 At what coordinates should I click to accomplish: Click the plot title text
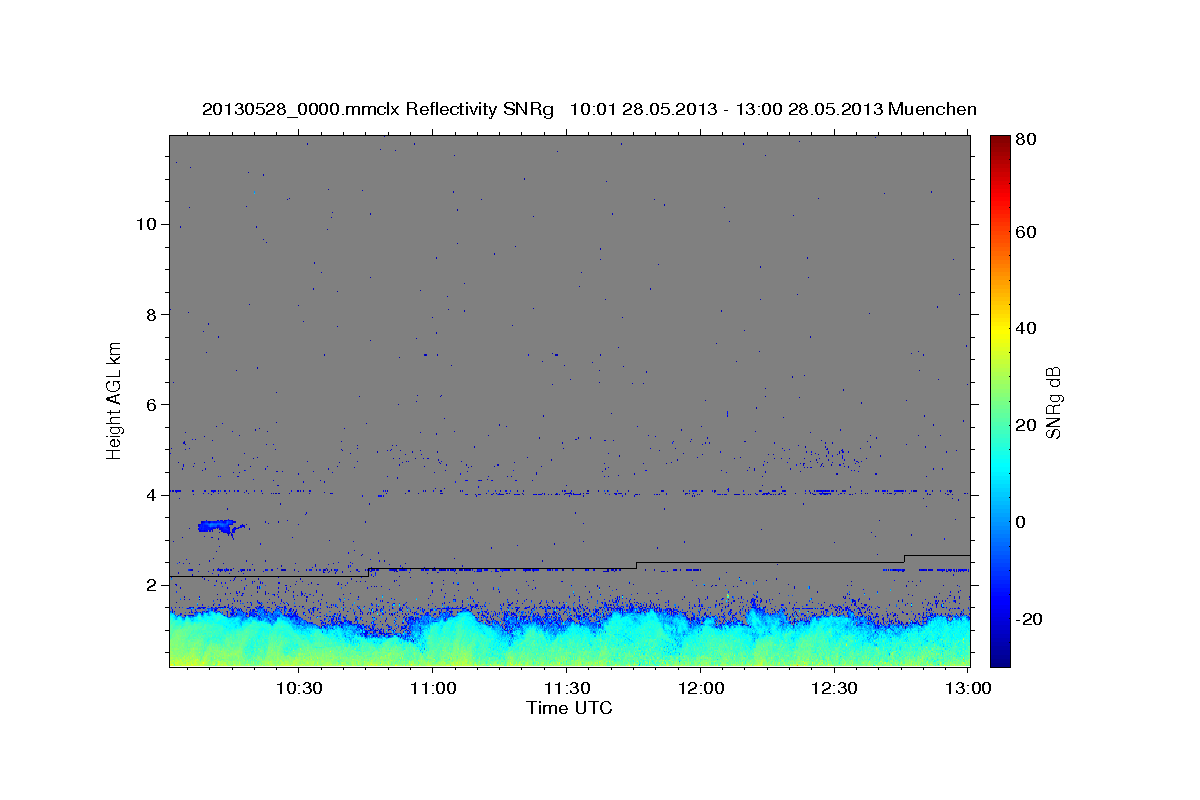tap(589, 109)
